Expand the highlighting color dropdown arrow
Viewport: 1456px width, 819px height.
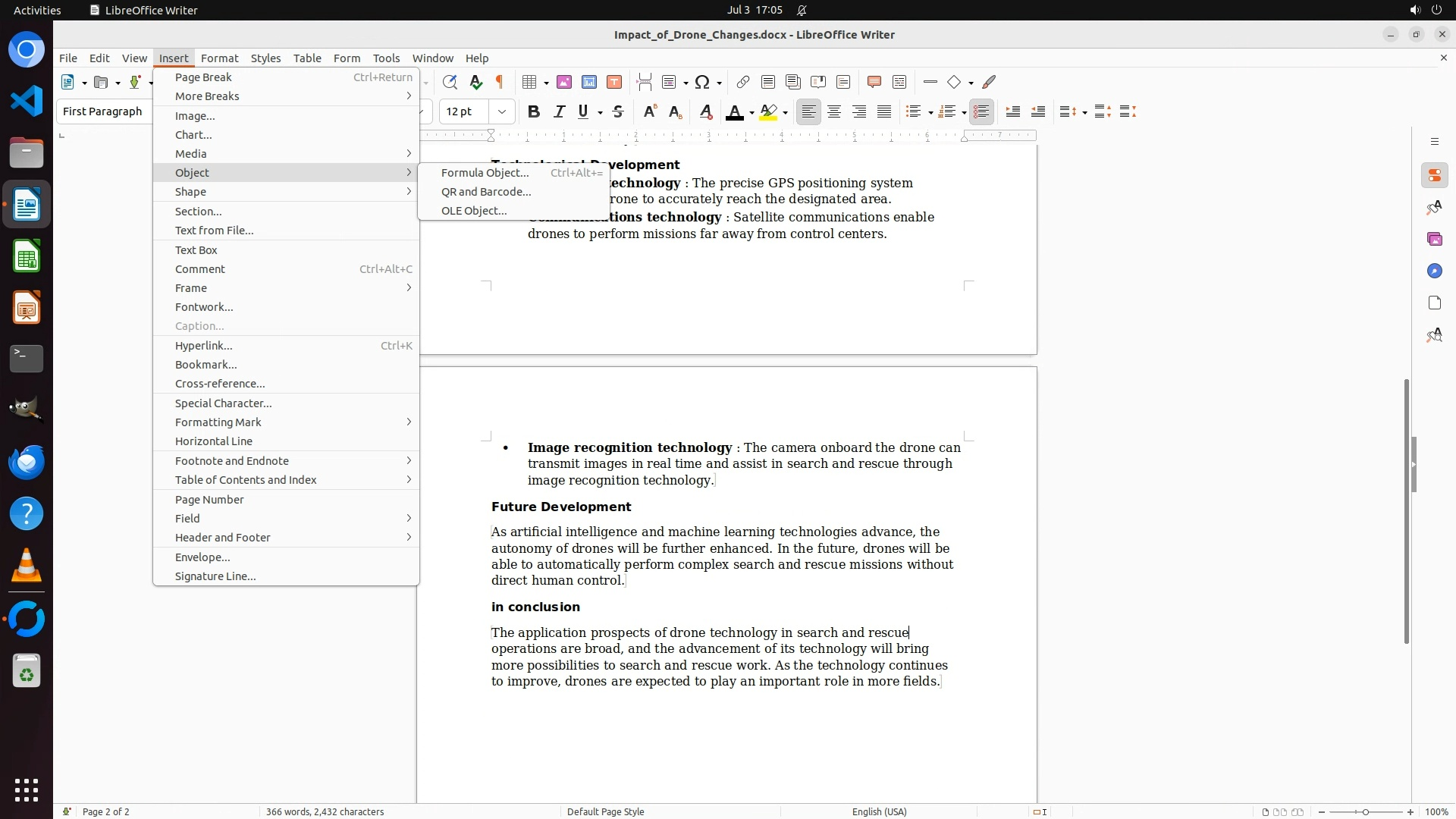click(786, 113)
